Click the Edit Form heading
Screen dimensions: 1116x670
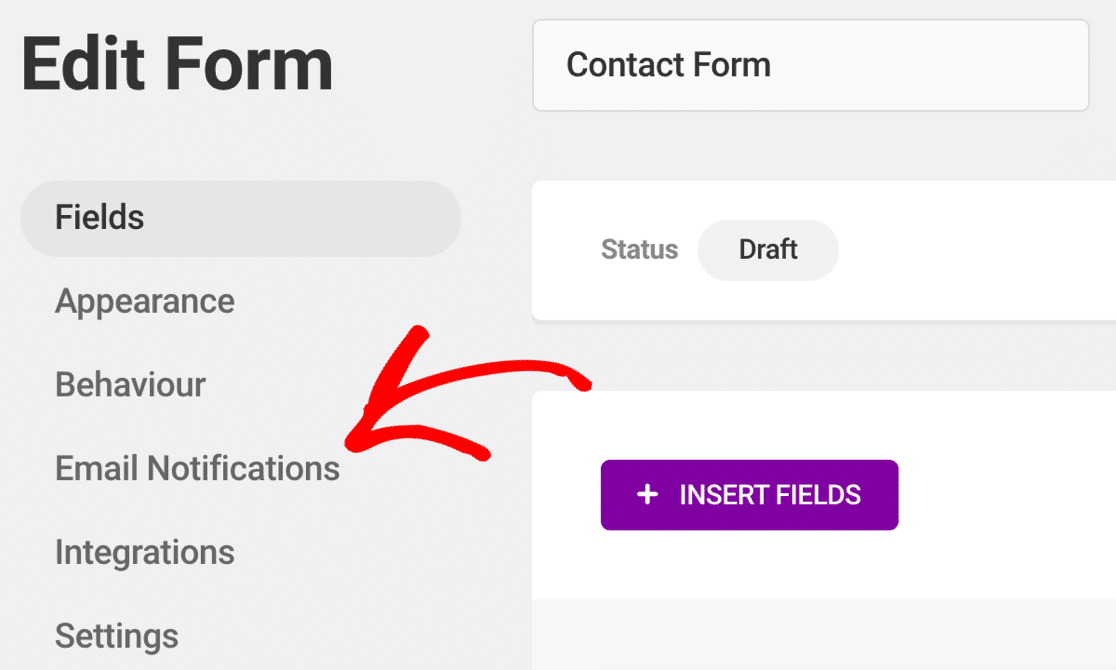pyautogui.click(x=177, y=63)
